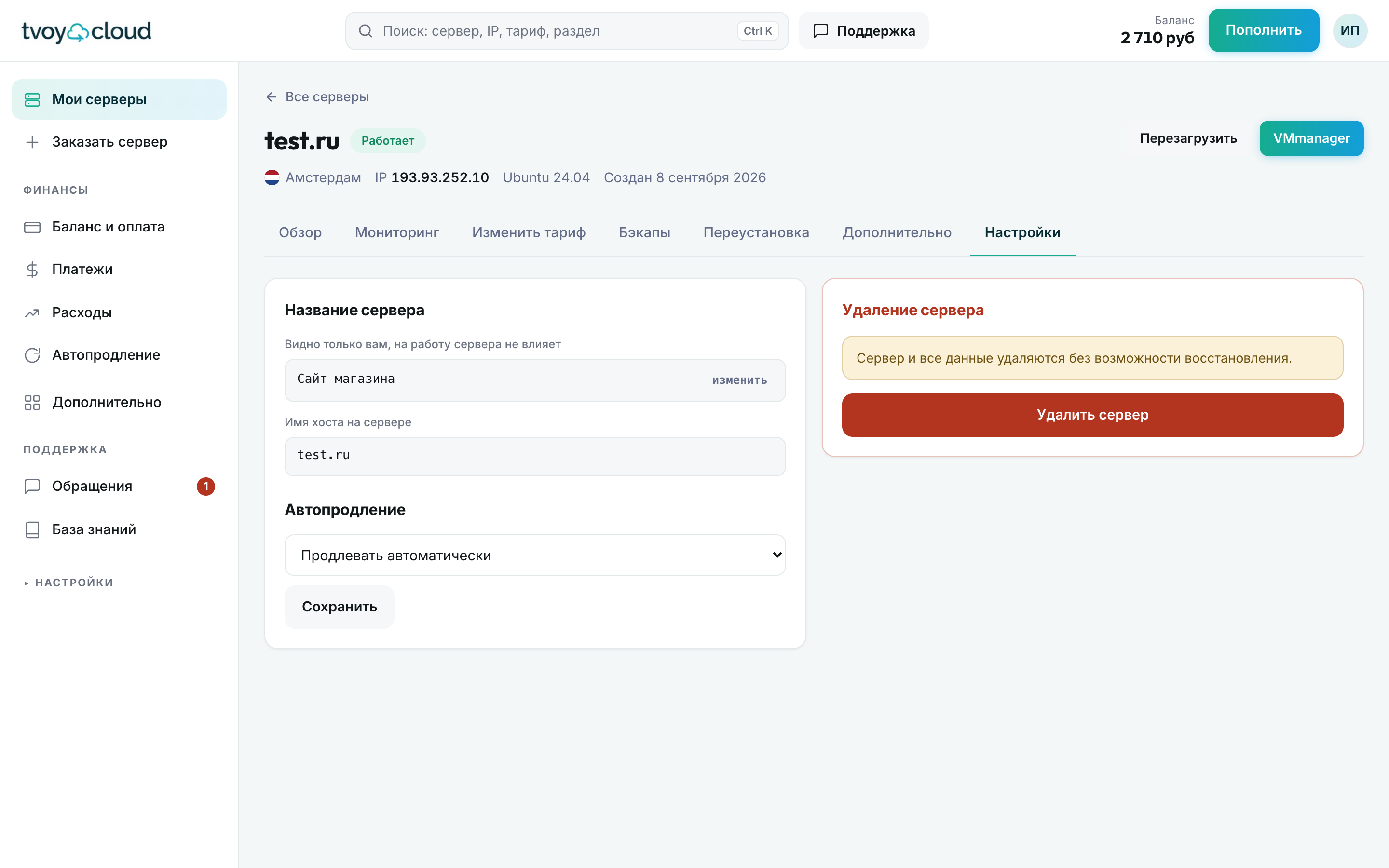Click the deletion warning notice

point(1092,358)
